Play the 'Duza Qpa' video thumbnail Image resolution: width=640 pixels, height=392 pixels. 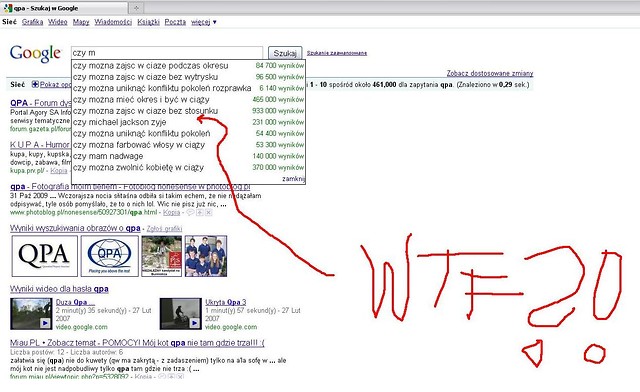coord(31,314)
